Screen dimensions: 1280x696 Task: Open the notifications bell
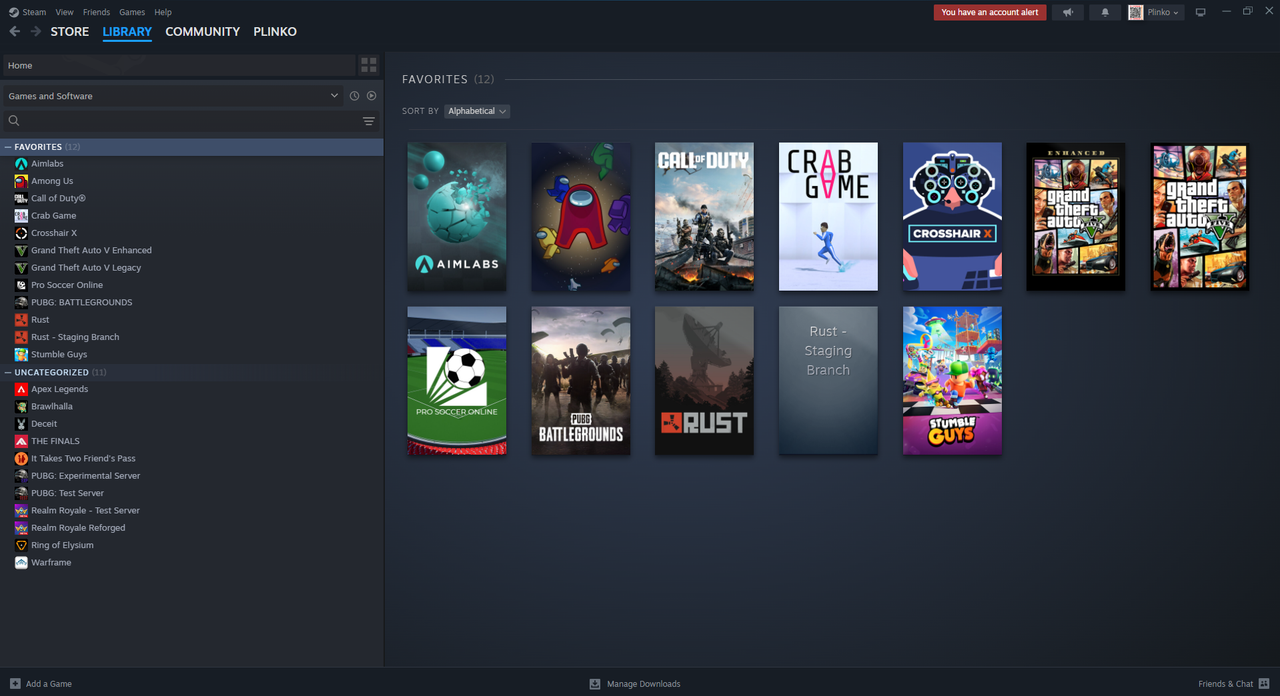1105,12
